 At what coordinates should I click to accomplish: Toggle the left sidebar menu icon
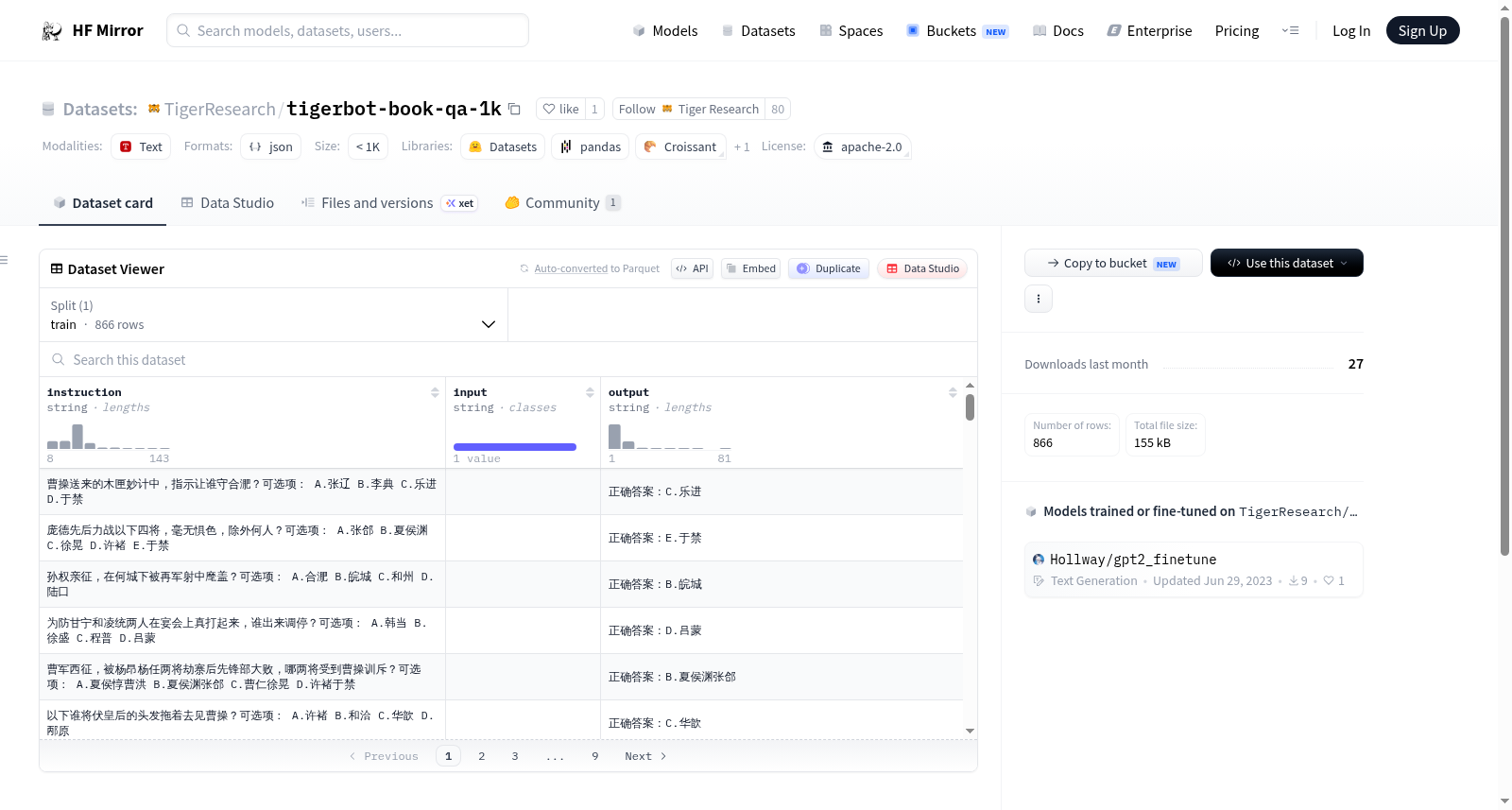pyautogui.click(x=4, y=260)
